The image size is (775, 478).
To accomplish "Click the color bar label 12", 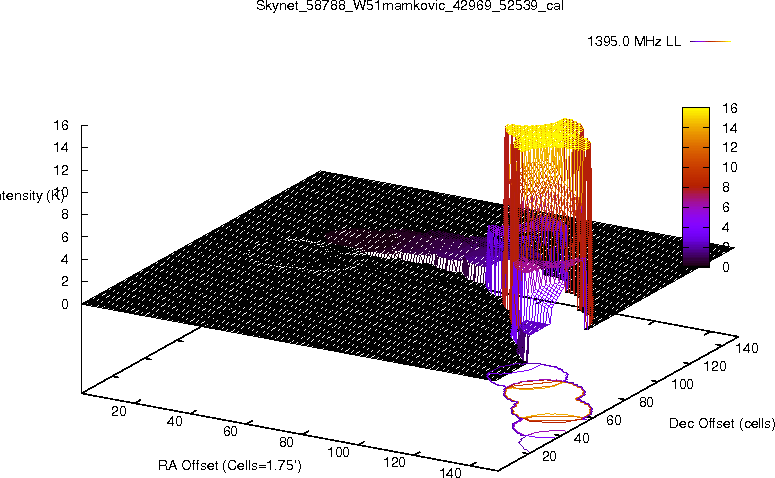I will pyautogui.click(x=730, y=147).
